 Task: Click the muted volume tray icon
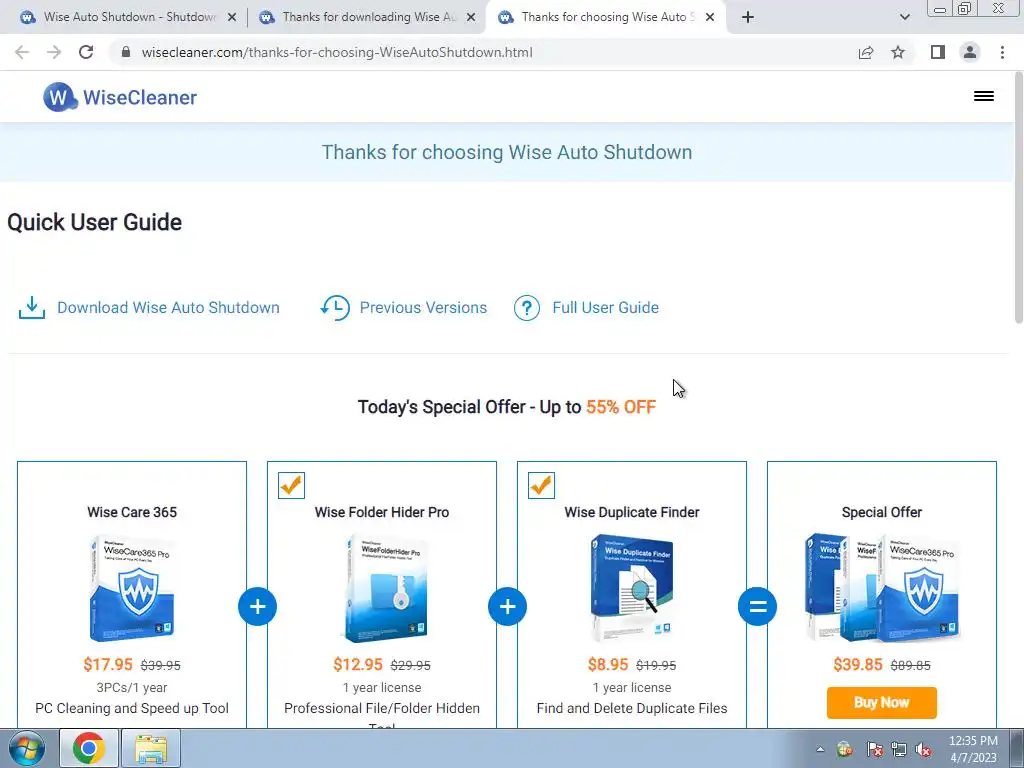point(923,750)
